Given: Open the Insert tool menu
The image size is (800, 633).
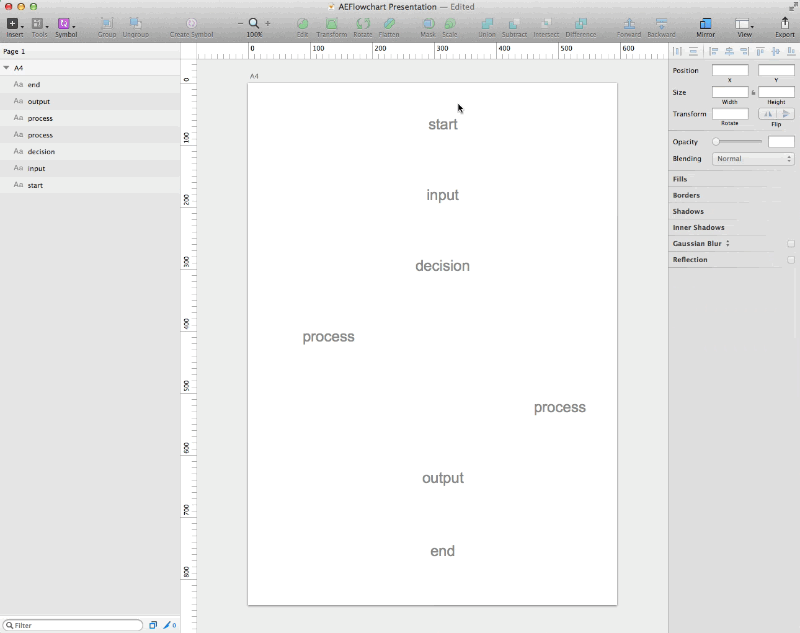Looking at the screenshot, I should pos(14,24).
